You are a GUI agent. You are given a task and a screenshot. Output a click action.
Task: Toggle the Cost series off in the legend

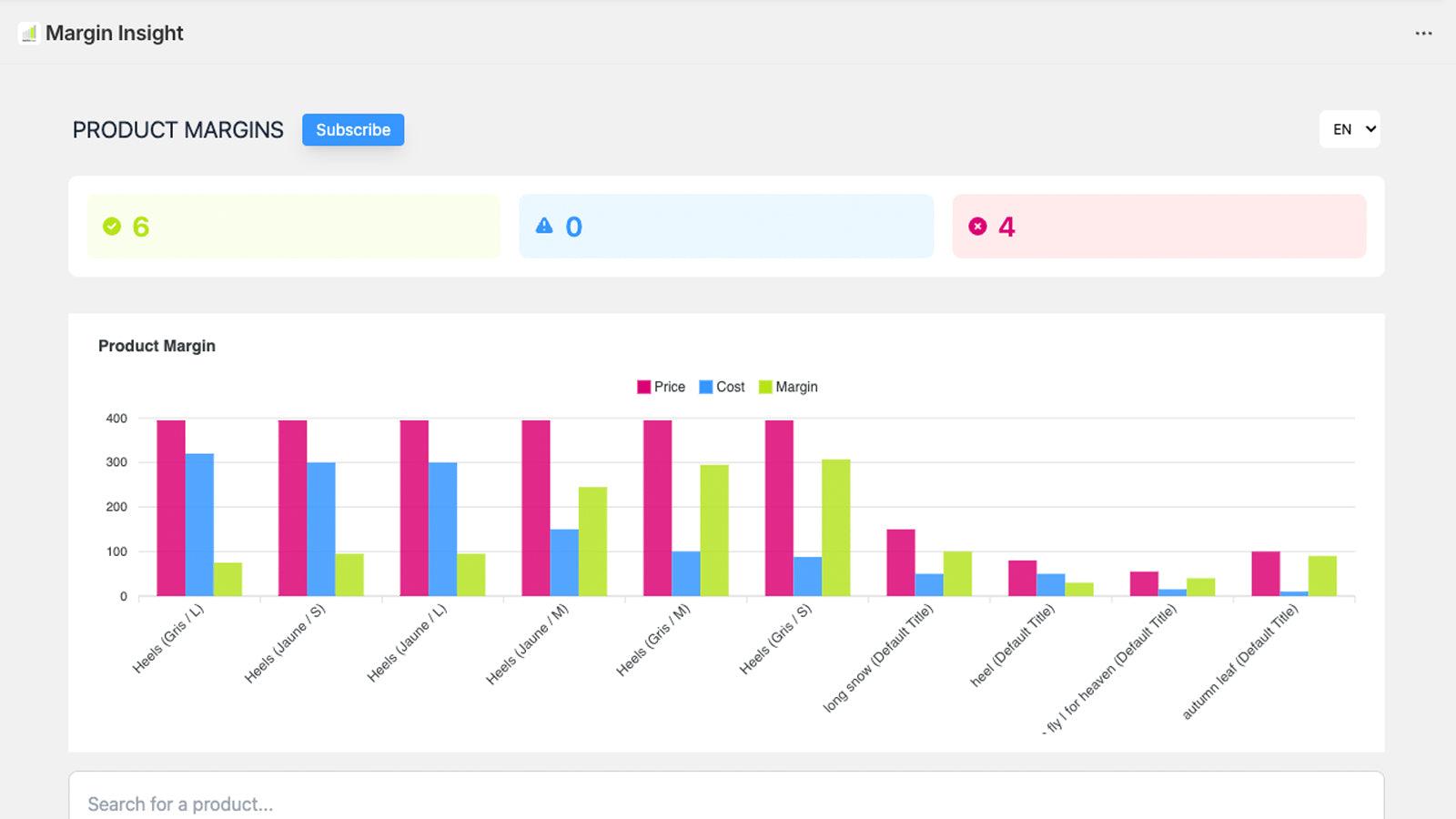coord(723,387)
